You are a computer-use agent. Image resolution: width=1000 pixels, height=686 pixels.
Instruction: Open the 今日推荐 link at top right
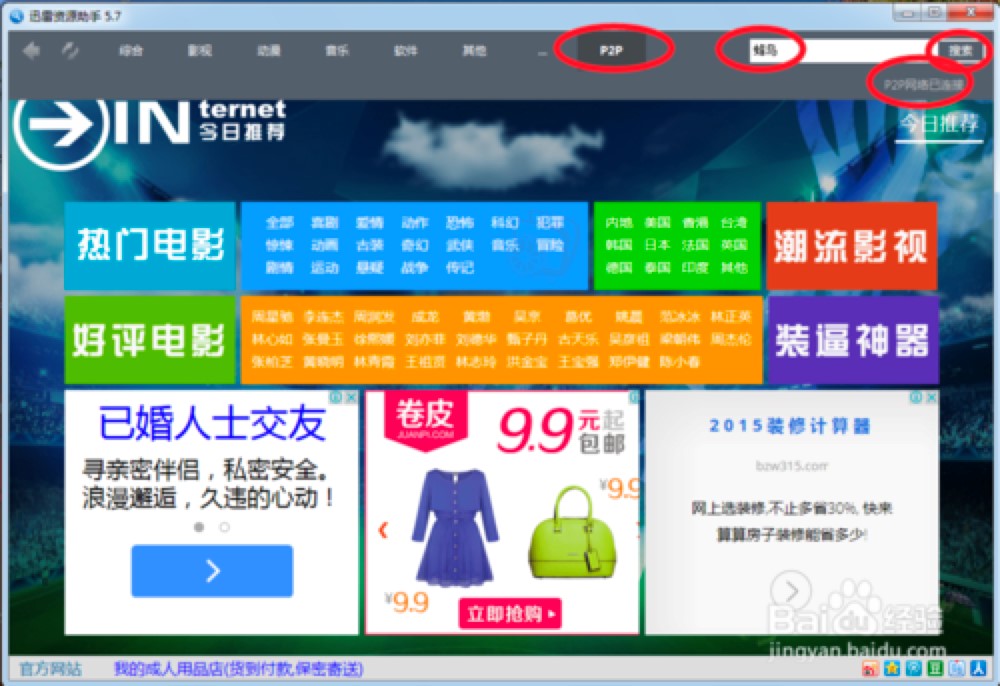[939, 123]
